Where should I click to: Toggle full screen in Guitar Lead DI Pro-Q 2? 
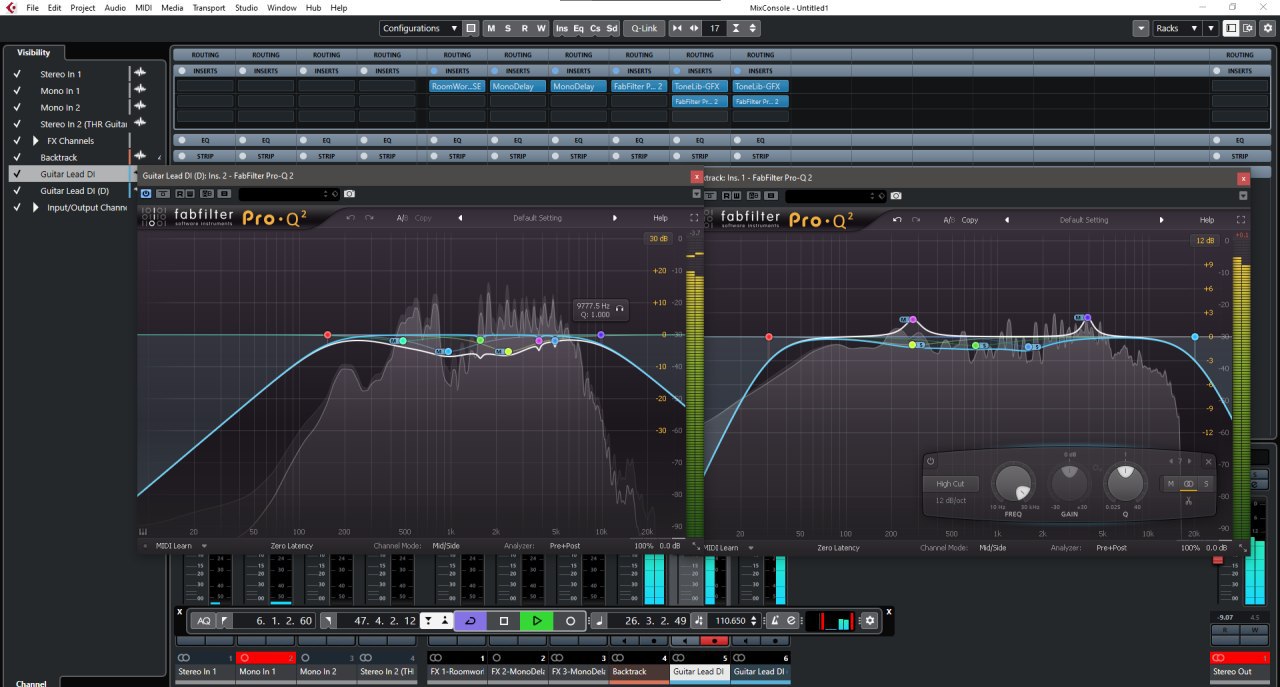[695, 218]
